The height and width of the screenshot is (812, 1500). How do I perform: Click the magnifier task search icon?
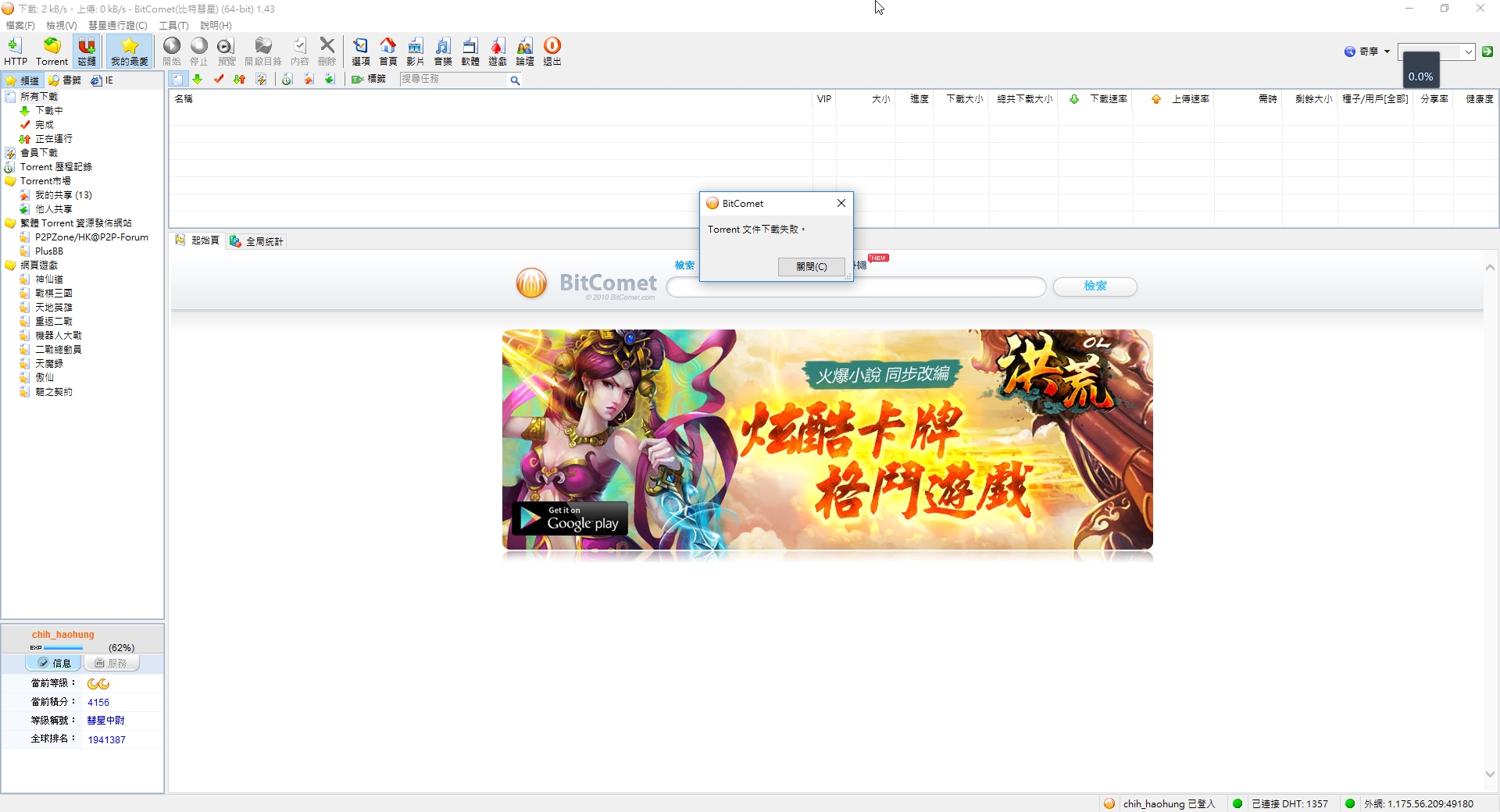[x=515, y=80]
